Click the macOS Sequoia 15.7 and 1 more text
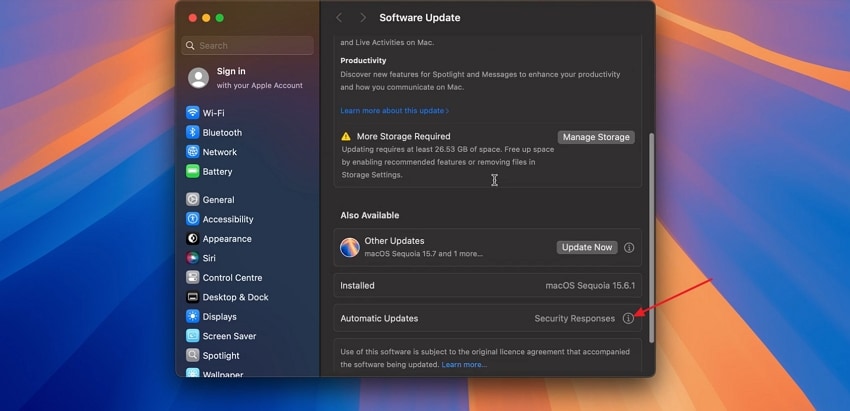 tap(423, 254)
